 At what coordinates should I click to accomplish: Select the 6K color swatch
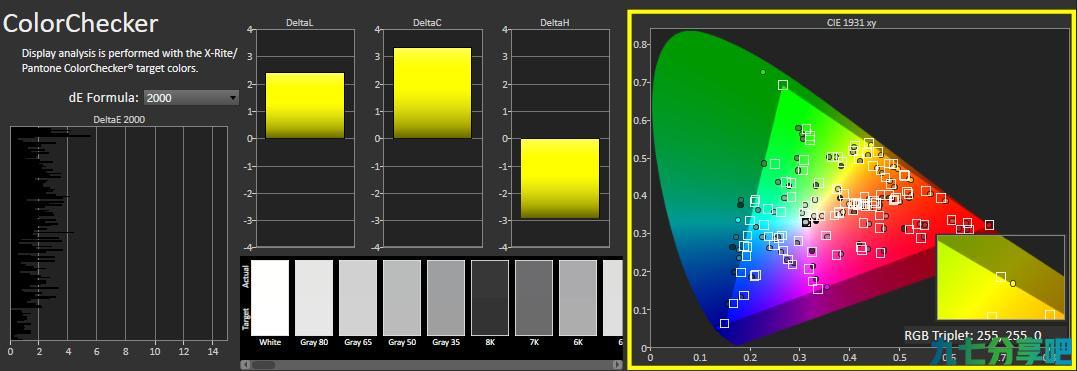point(578,297)
